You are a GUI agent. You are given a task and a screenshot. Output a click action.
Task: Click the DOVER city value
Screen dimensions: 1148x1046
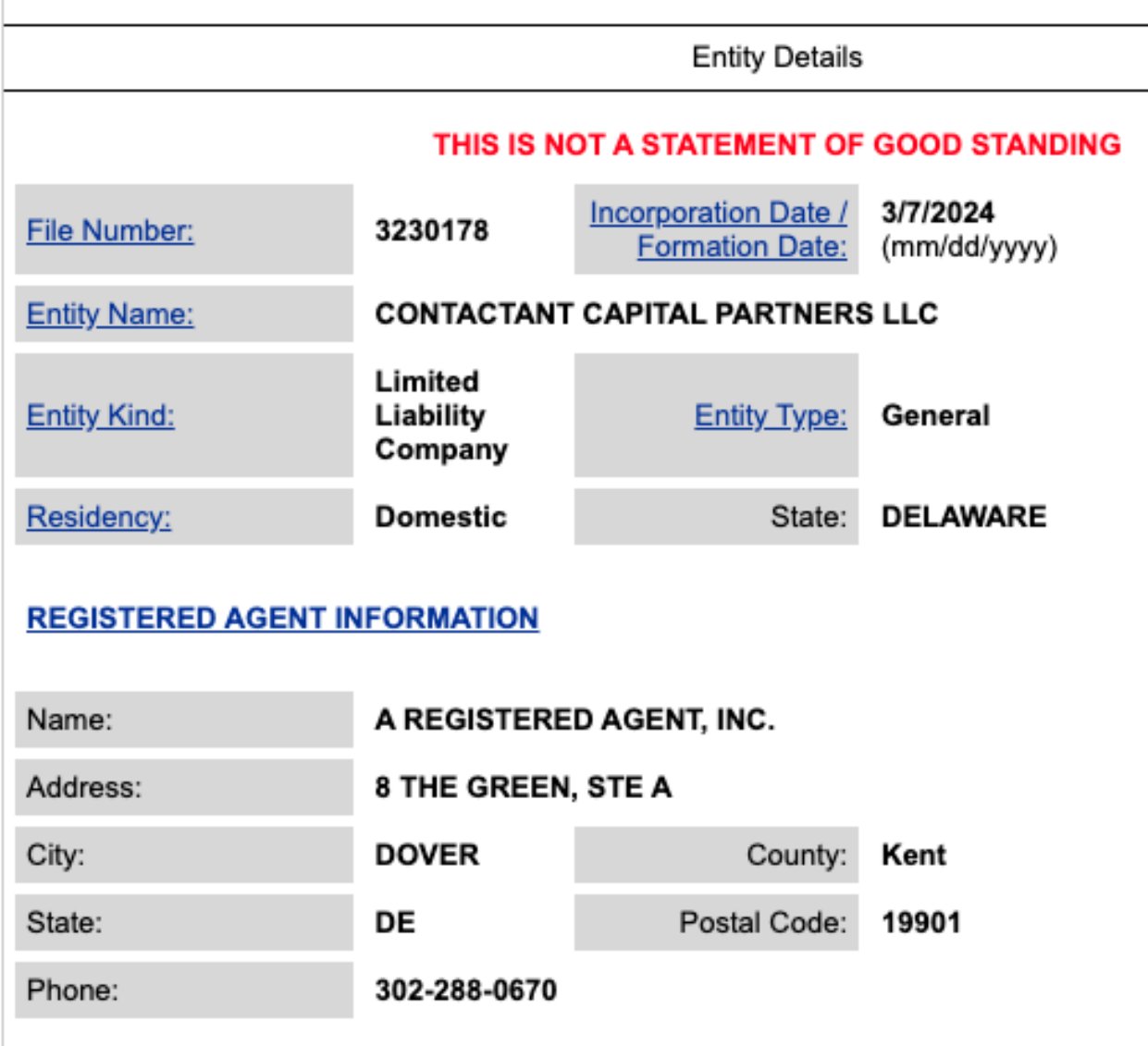tap(427, 855)
